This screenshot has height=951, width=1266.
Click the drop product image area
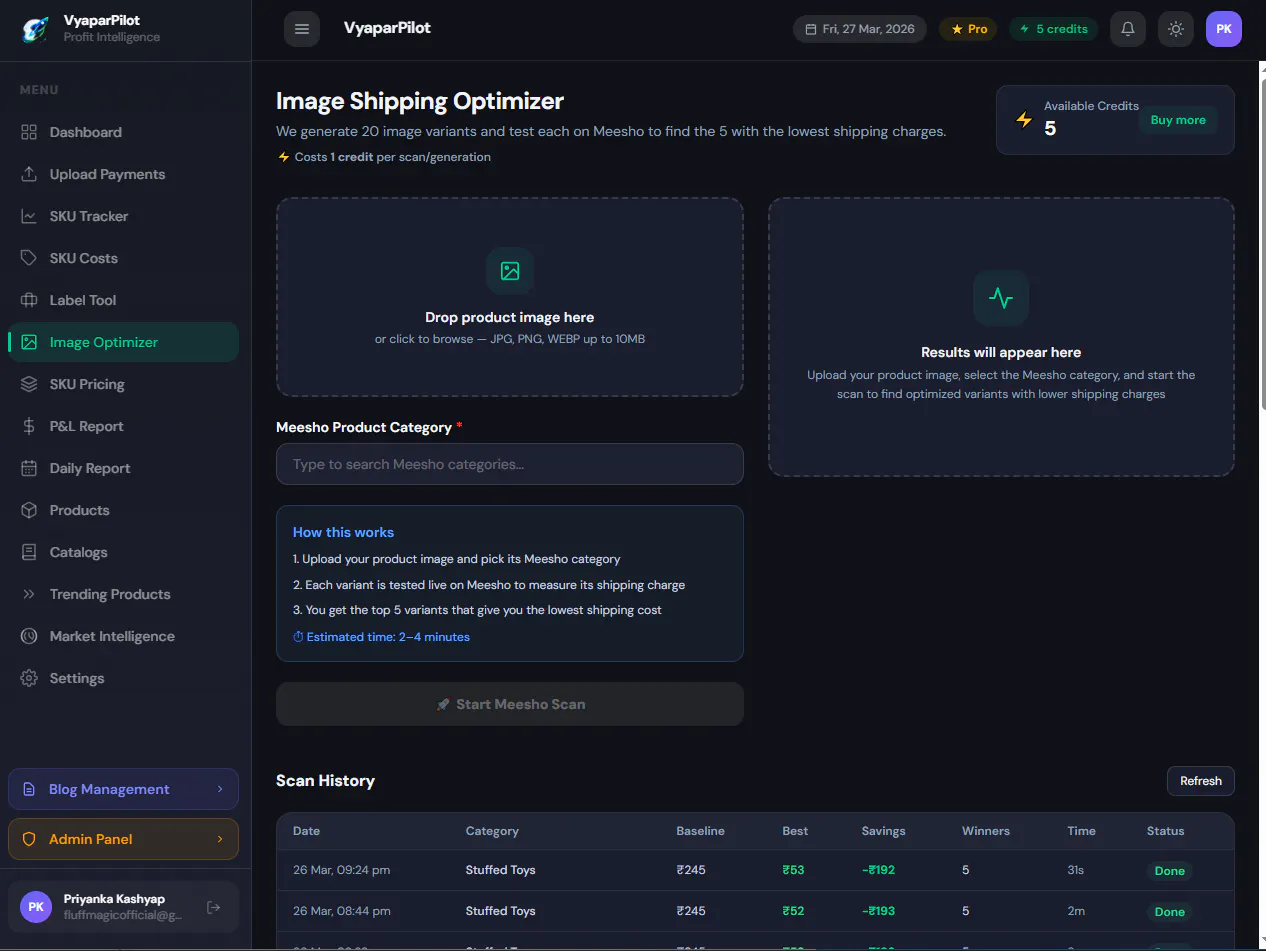coord(510,297)
